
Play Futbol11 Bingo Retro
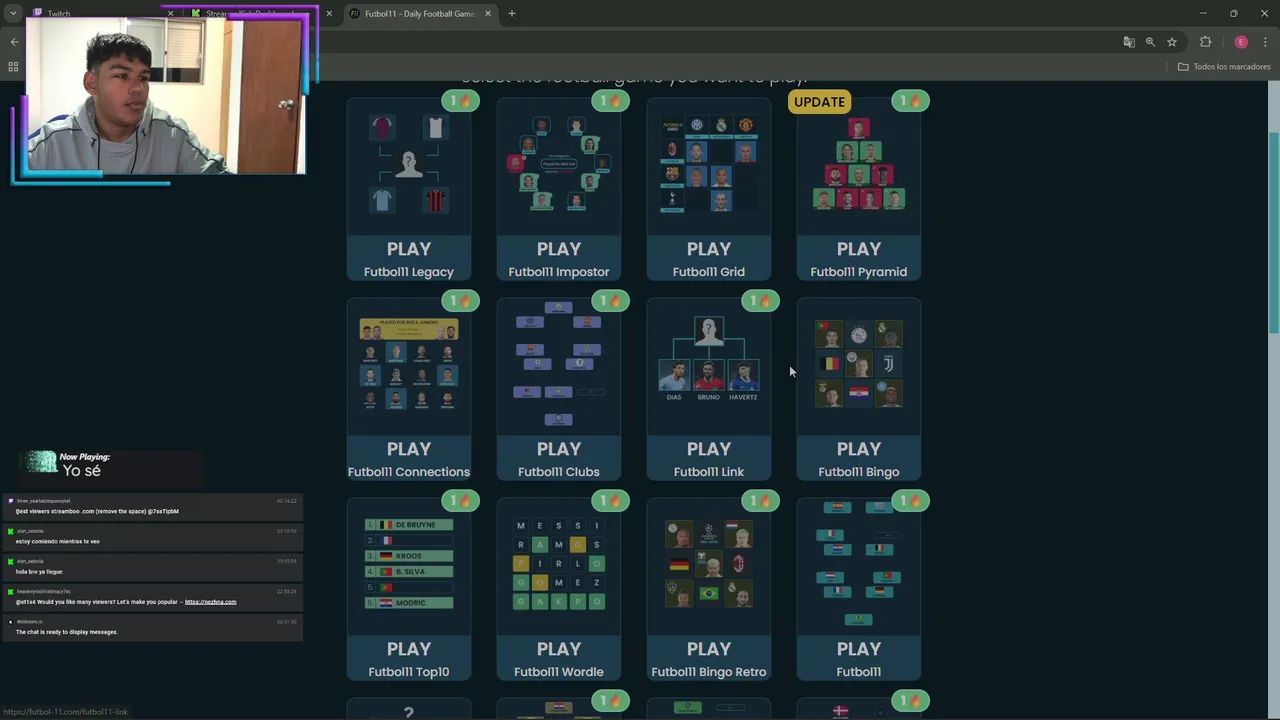[709, 658]
